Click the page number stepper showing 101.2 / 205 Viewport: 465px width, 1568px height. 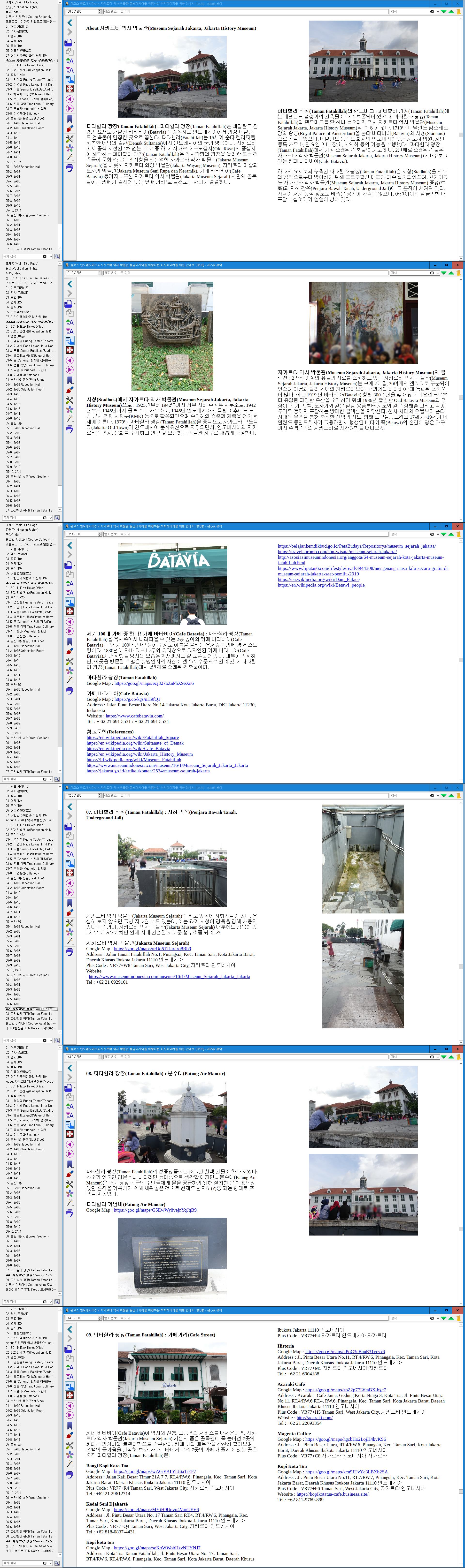tap(84, 273)
